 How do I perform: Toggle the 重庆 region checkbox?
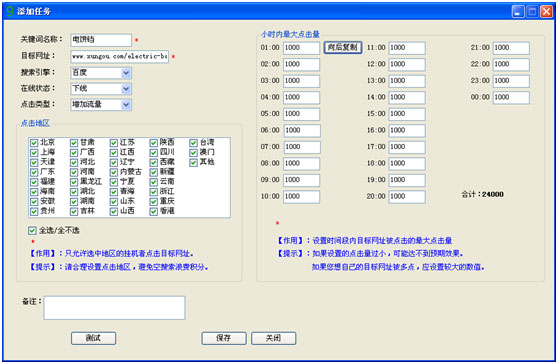tap(153, 202)
